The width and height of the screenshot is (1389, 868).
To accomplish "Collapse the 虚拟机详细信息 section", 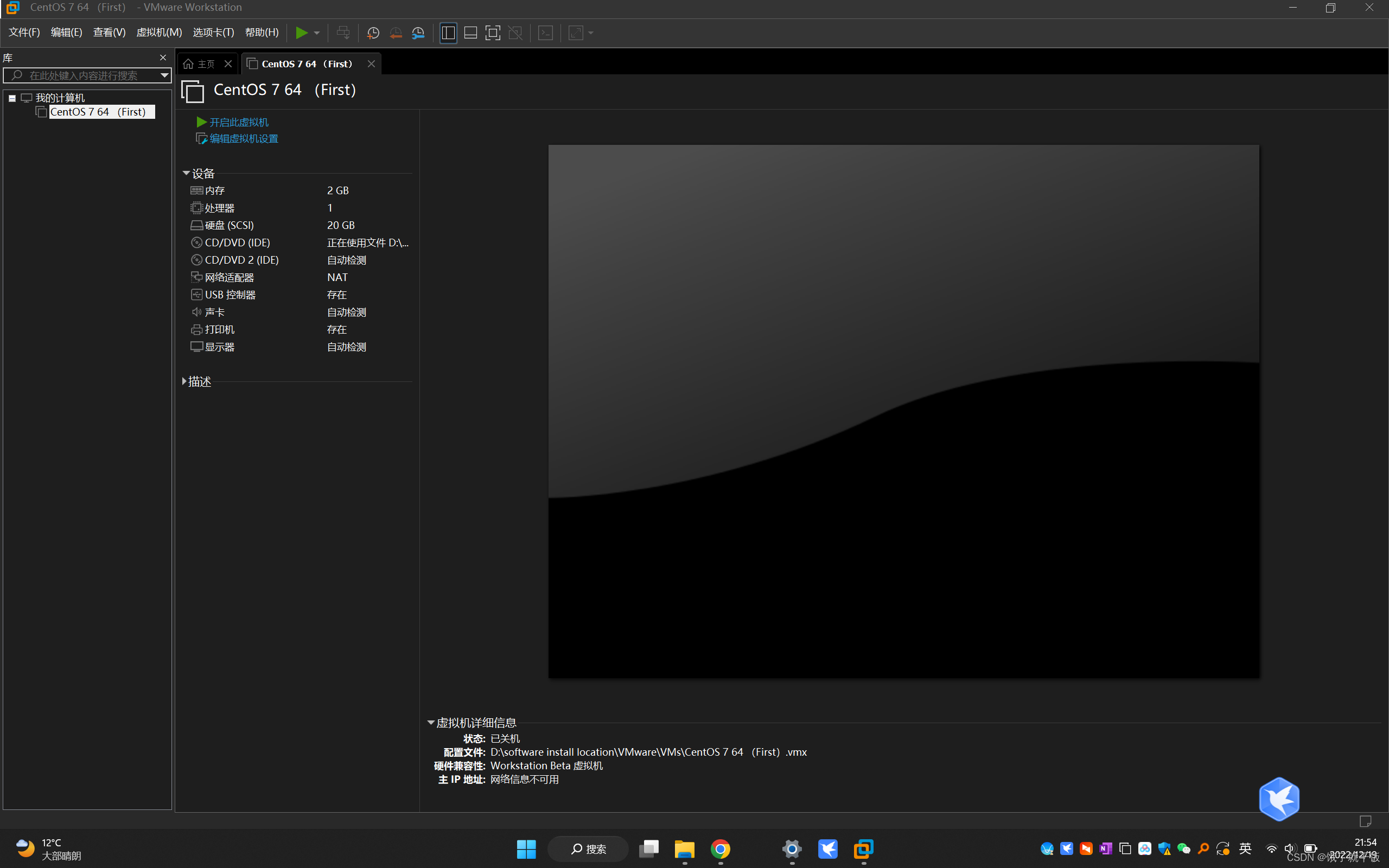I will [x=430, y=723].
